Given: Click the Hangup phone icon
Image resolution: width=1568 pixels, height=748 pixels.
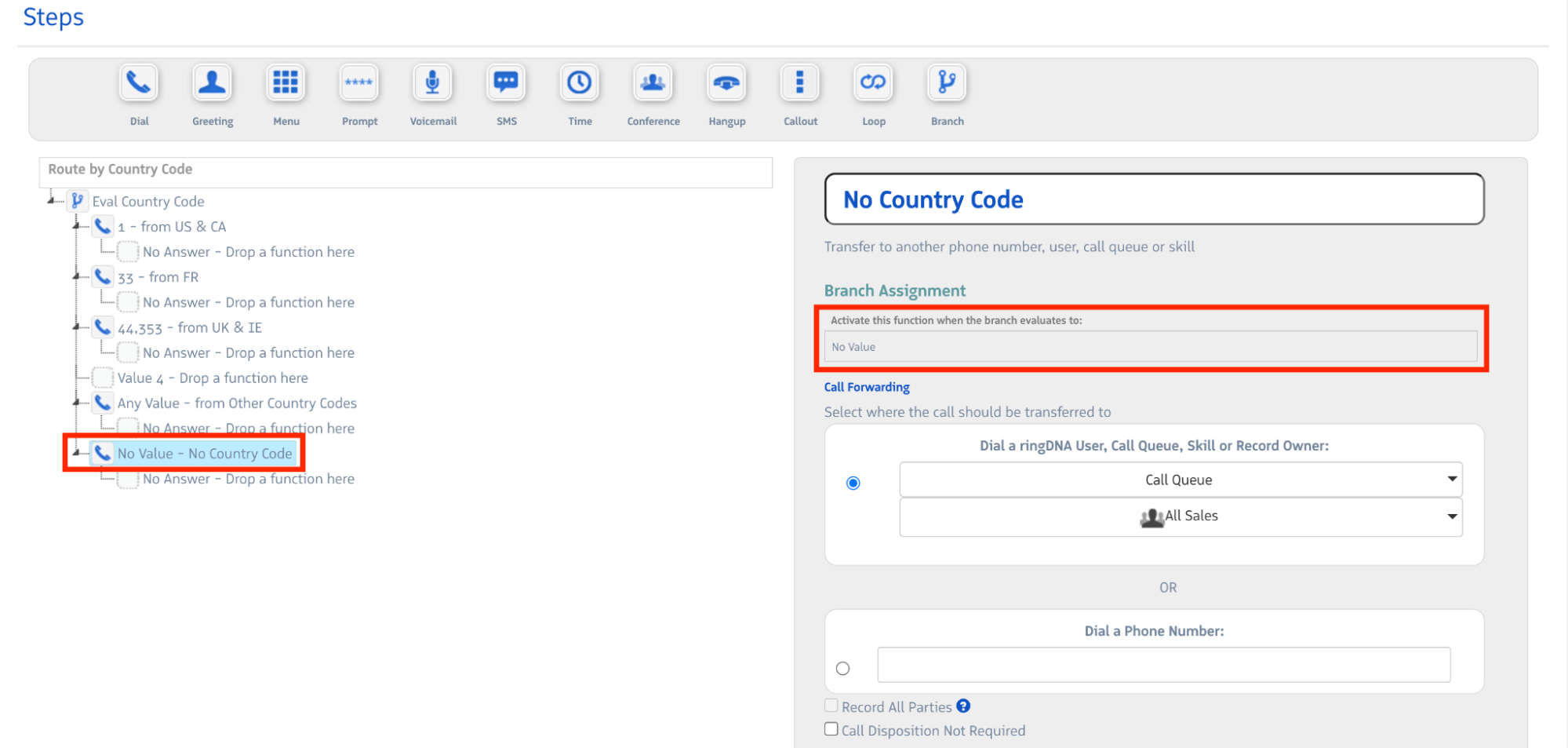Looking at the screenshot, I should click(726, 83).
